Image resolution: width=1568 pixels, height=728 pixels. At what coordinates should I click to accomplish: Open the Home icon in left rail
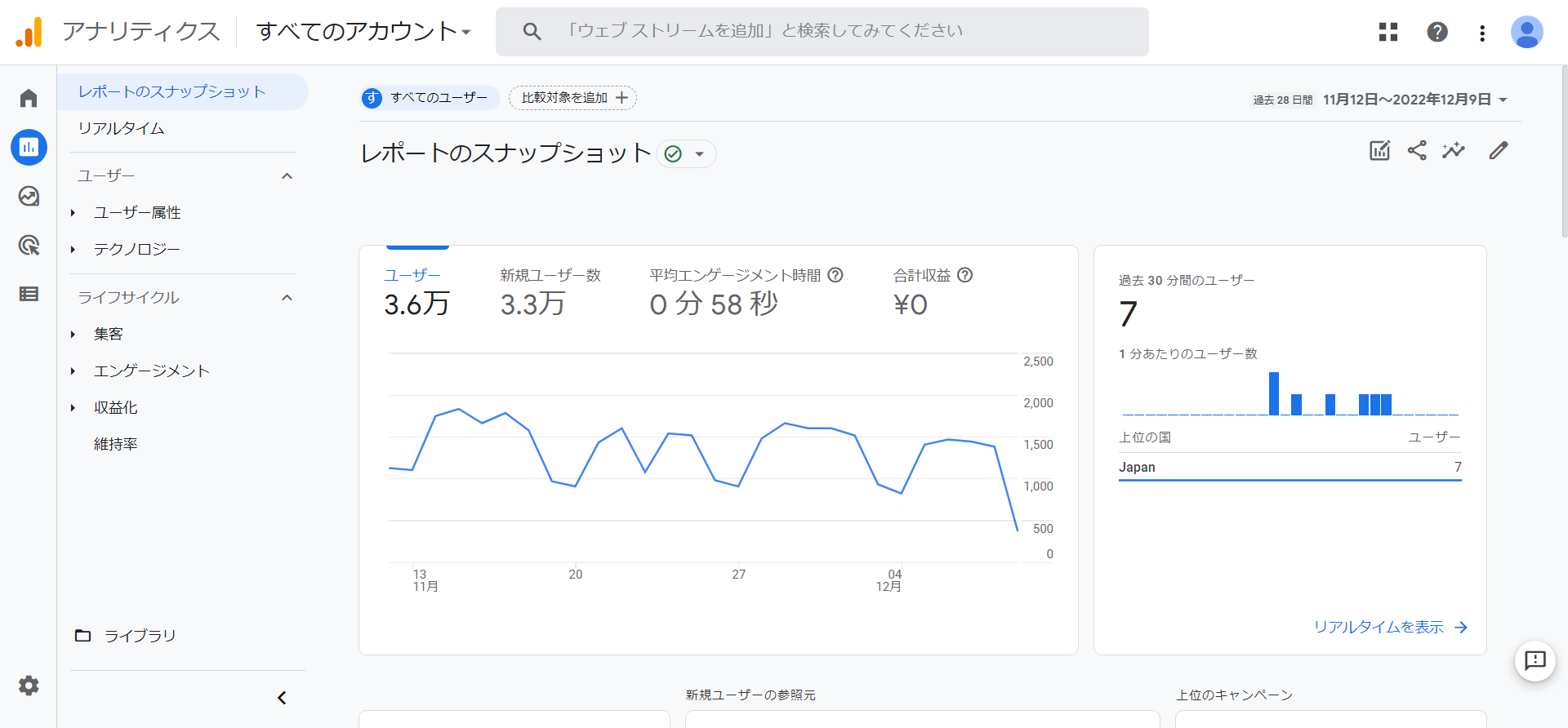click(29, 99)
